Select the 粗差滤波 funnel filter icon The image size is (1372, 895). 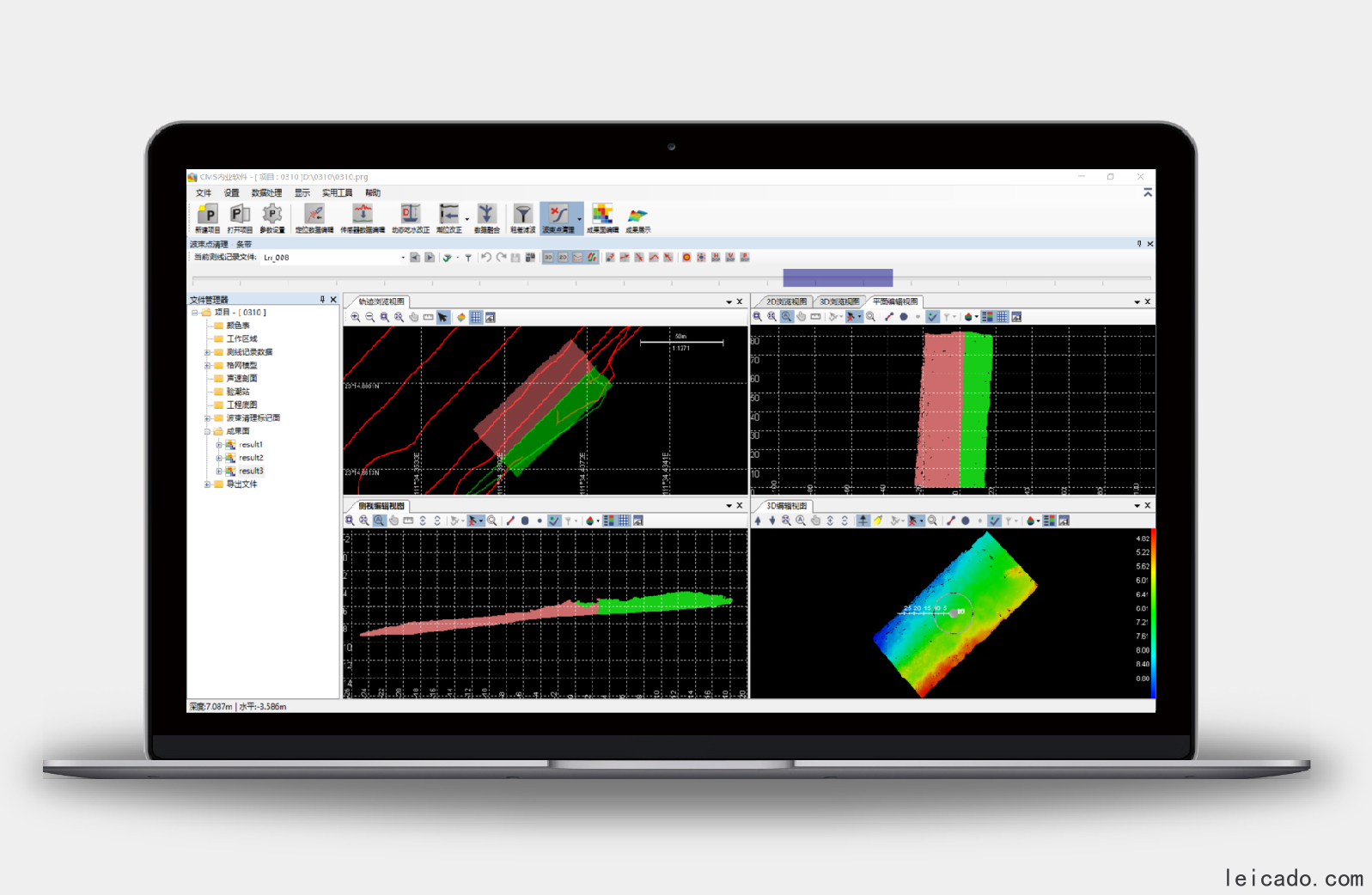tap(522, 216)
